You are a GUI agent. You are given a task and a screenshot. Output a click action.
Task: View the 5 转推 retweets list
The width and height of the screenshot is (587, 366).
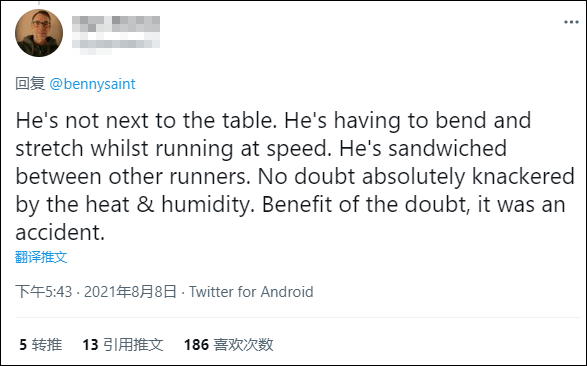pyautogui.click(x=40, y=345)
